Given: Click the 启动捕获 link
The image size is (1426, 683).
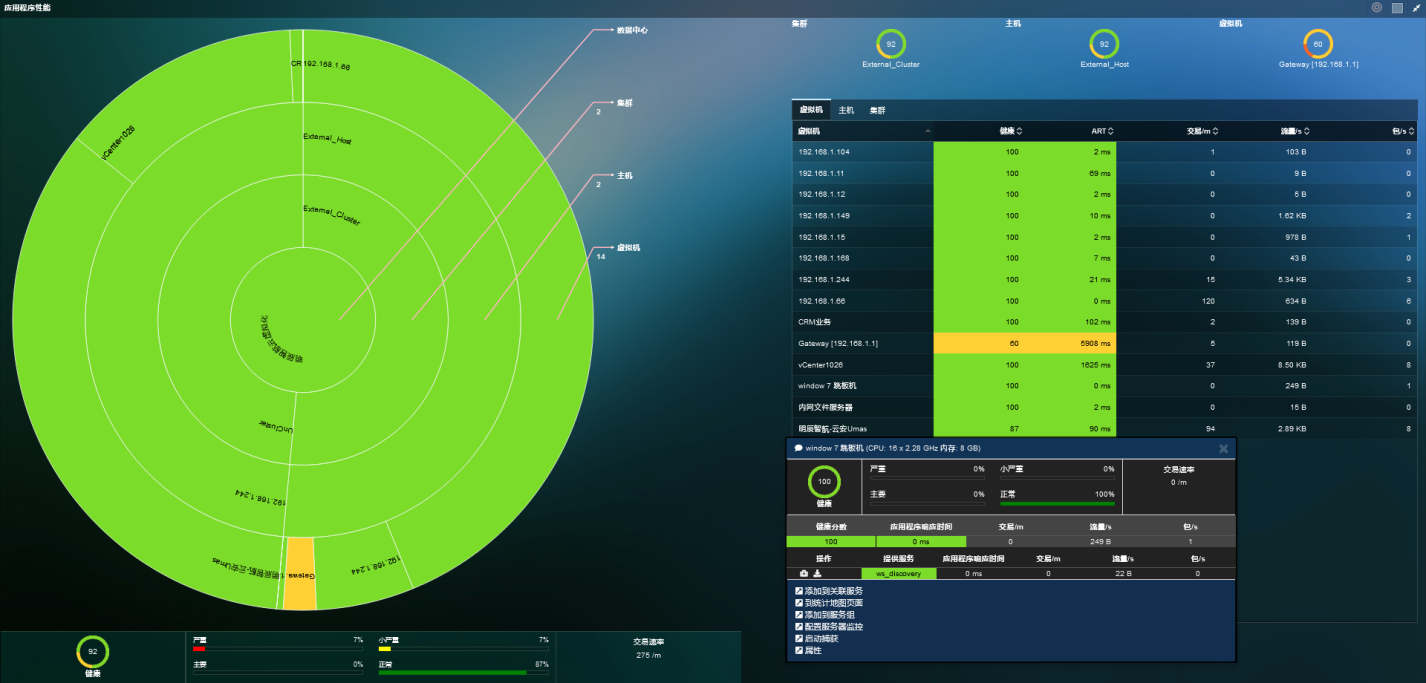Looking at the screenshot, I should pyautogui.click(x=822, y=638).
